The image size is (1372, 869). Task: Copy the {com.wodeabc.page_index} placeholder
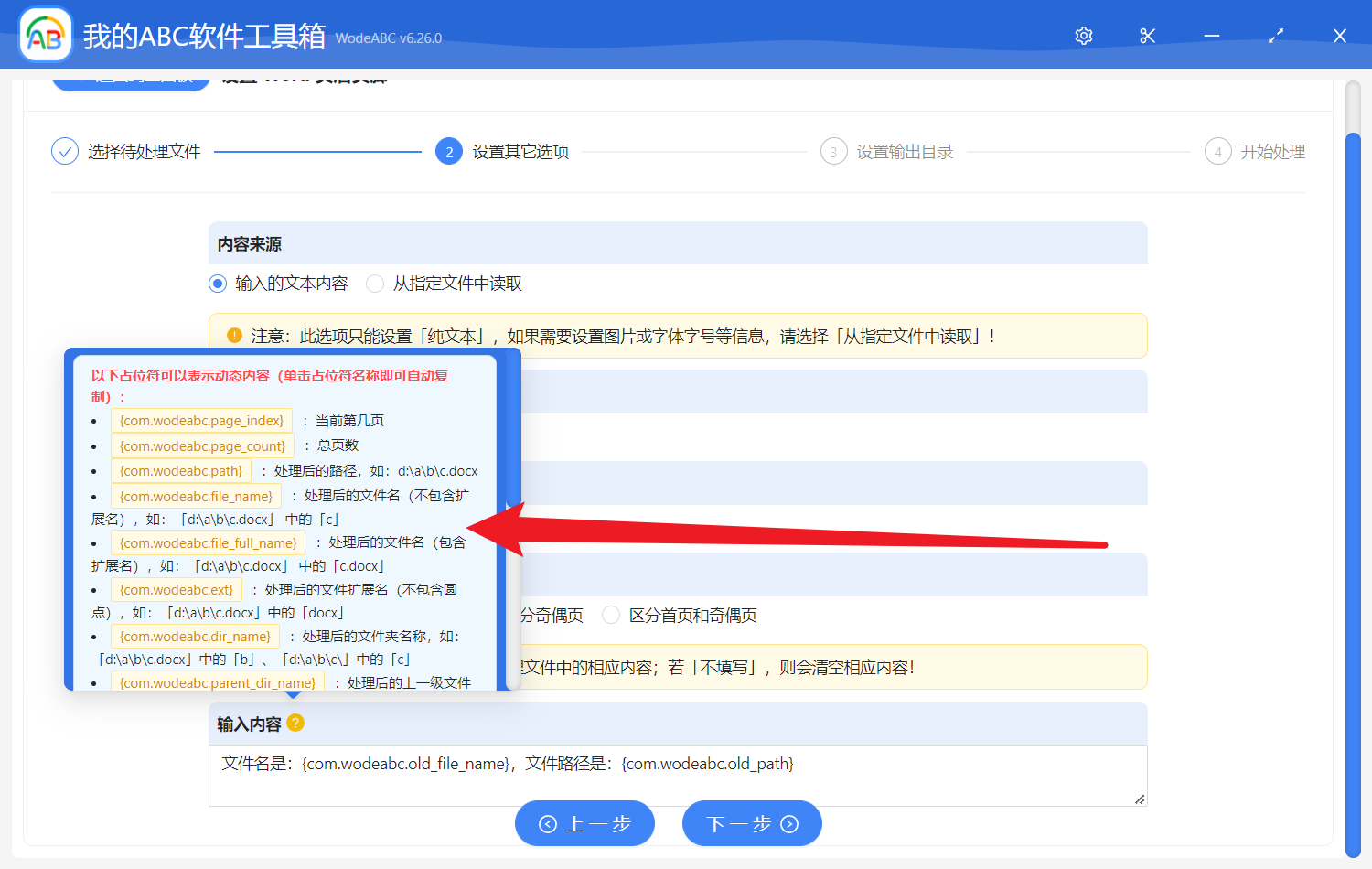coord(201,420)
